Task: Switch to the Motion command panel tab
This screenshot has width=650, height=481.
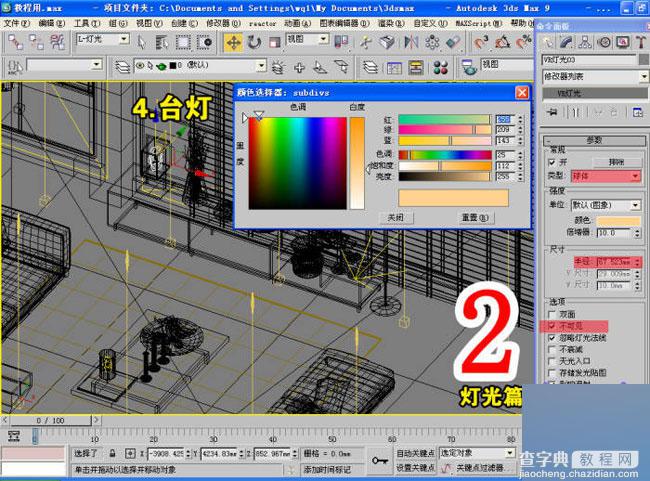Action: 604,42
